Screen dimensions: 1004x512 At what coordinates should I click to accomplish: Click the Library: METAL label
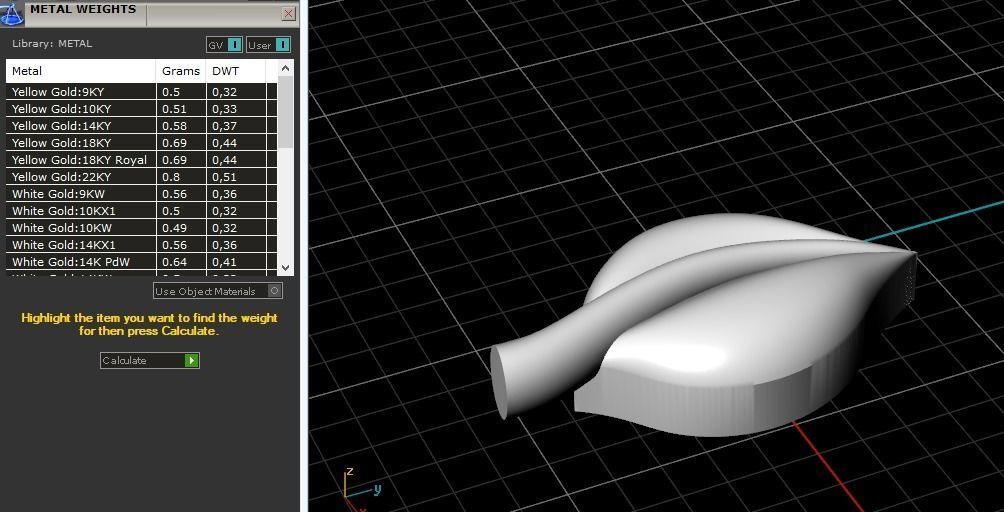point(52,44)
